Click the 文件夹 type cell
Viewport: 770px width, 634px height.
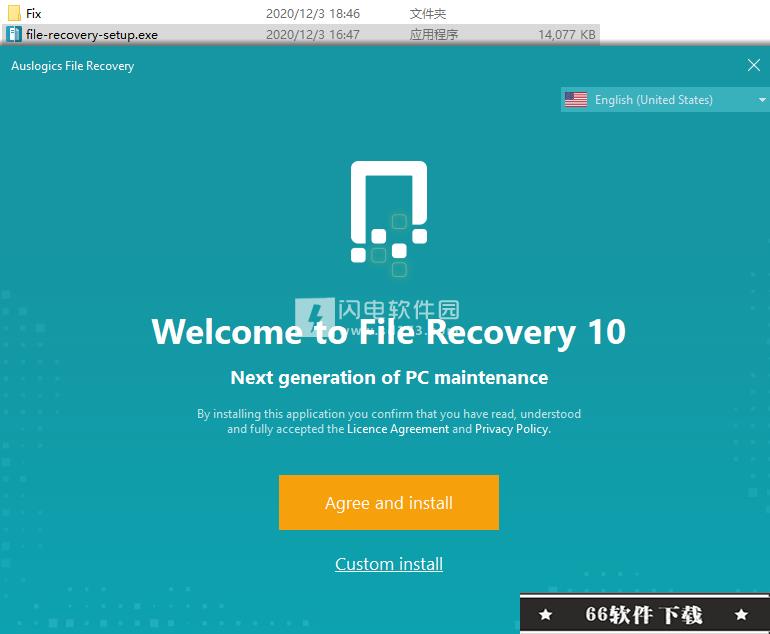coord(428,14)
